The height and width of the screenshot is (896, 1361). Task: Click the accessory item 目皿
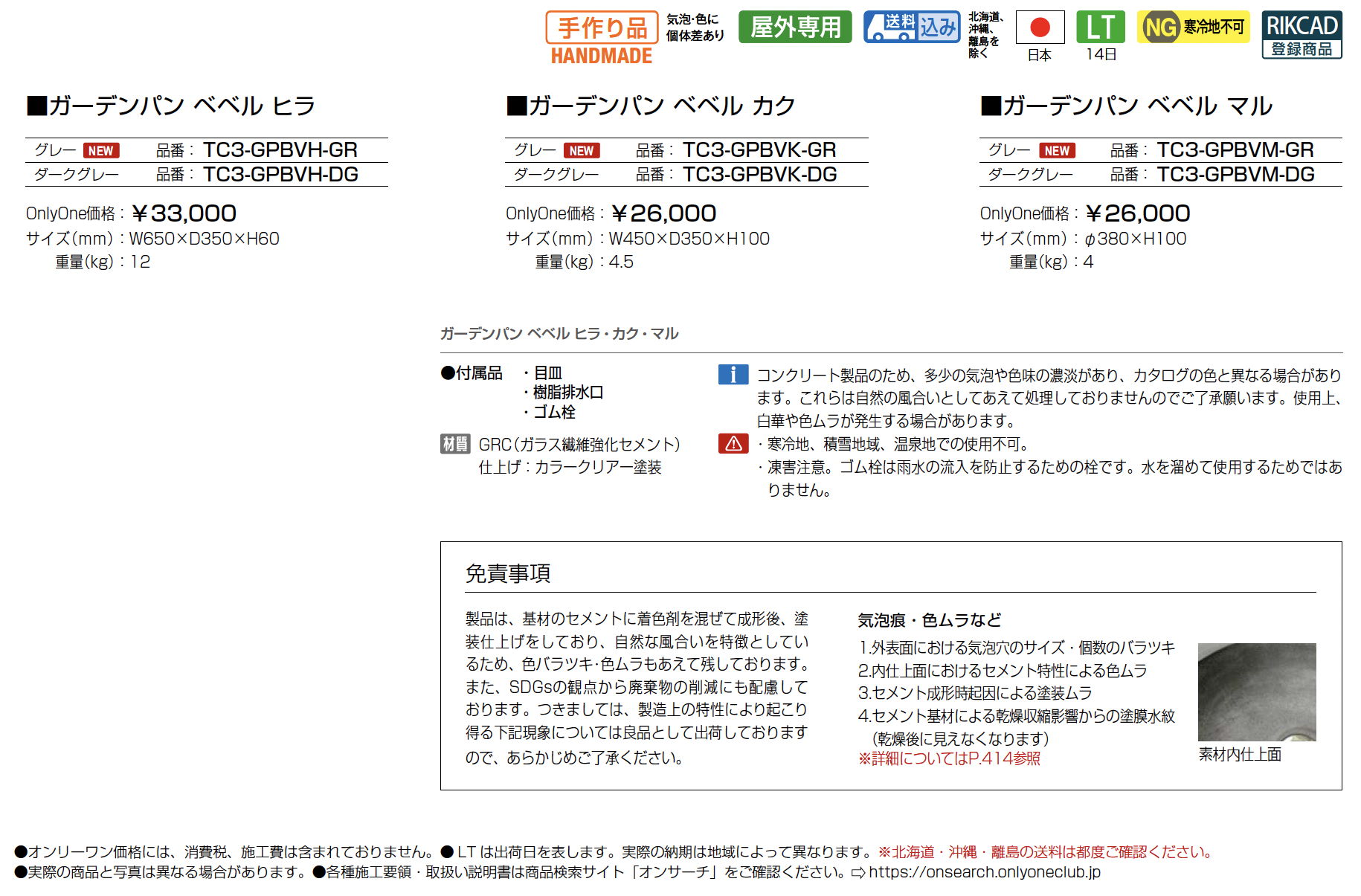[548, 373]
